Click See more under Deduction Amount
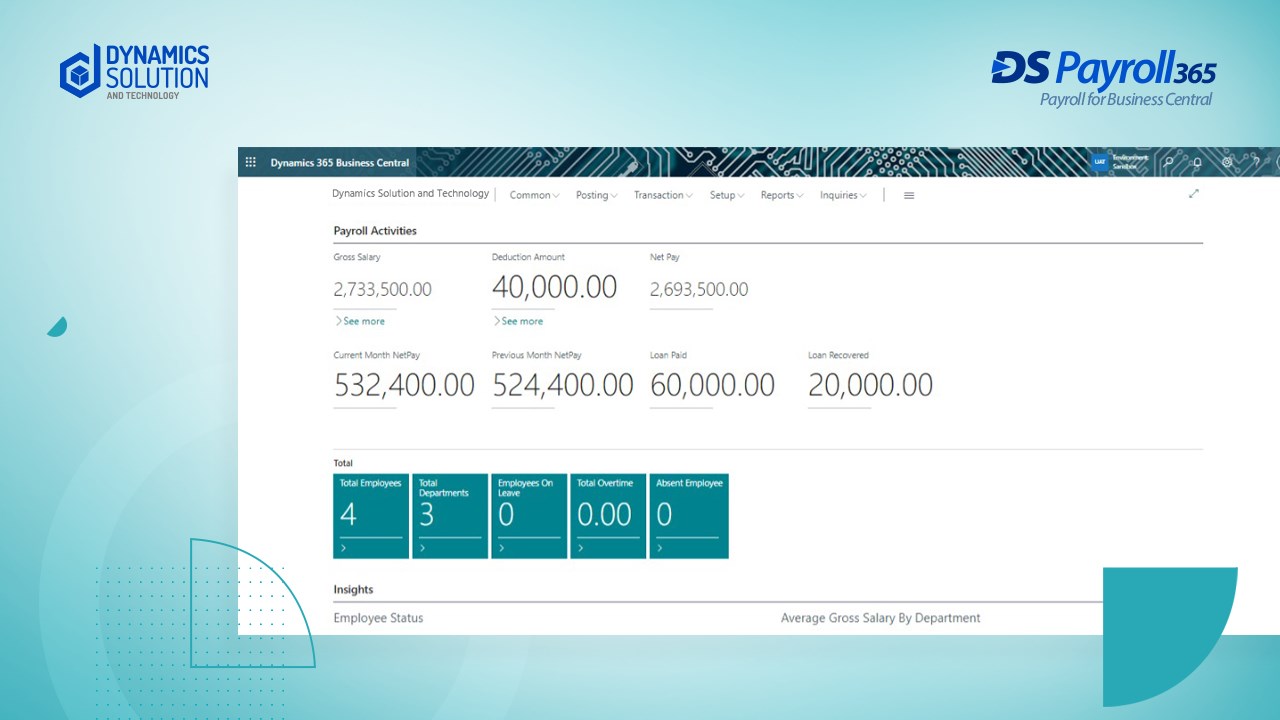This screenshot has height=720, width=1280. point(518,321)
